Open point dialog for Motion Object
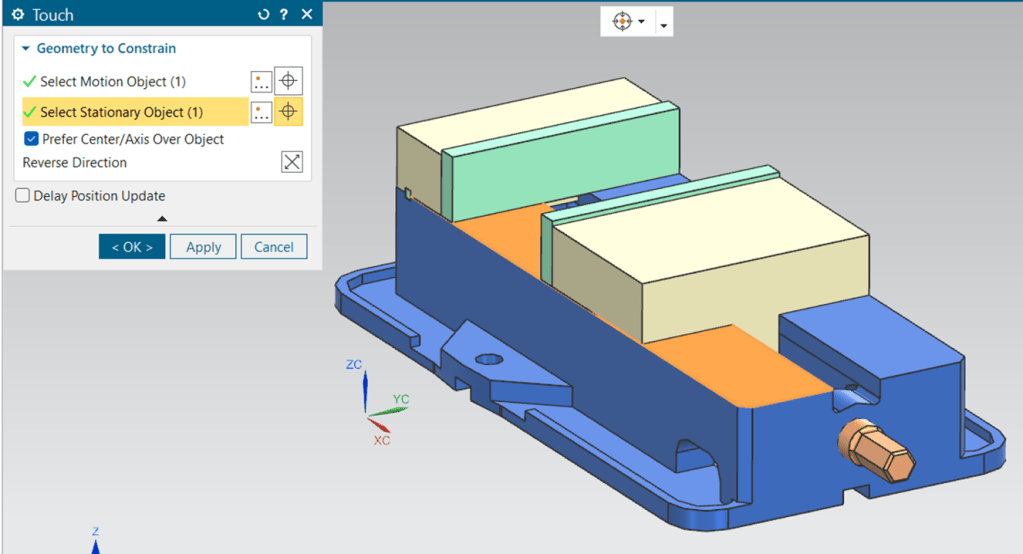This screenshot has height=554, width=1023. 261,82
